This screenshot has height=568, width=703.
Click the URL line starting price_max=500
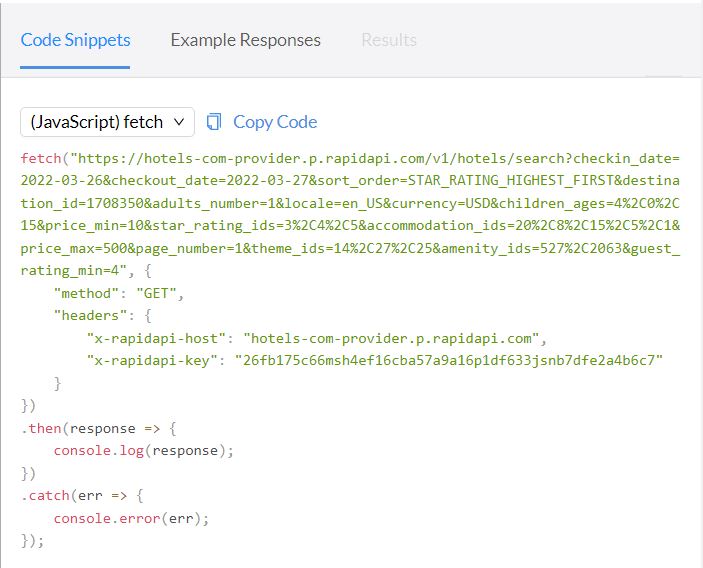350,248
